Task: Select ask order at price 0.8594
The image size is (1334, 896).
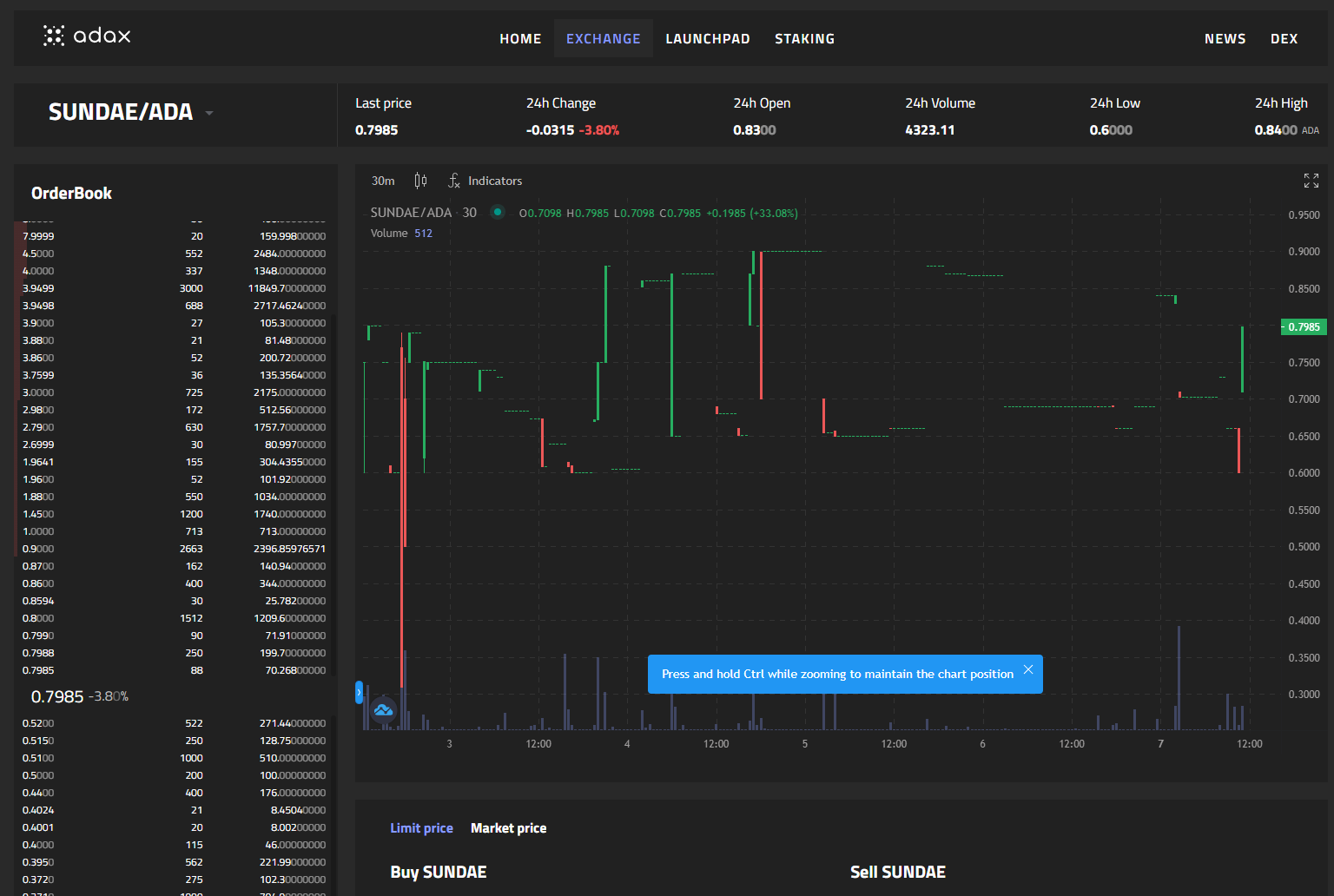Action: tap(175, 601)
